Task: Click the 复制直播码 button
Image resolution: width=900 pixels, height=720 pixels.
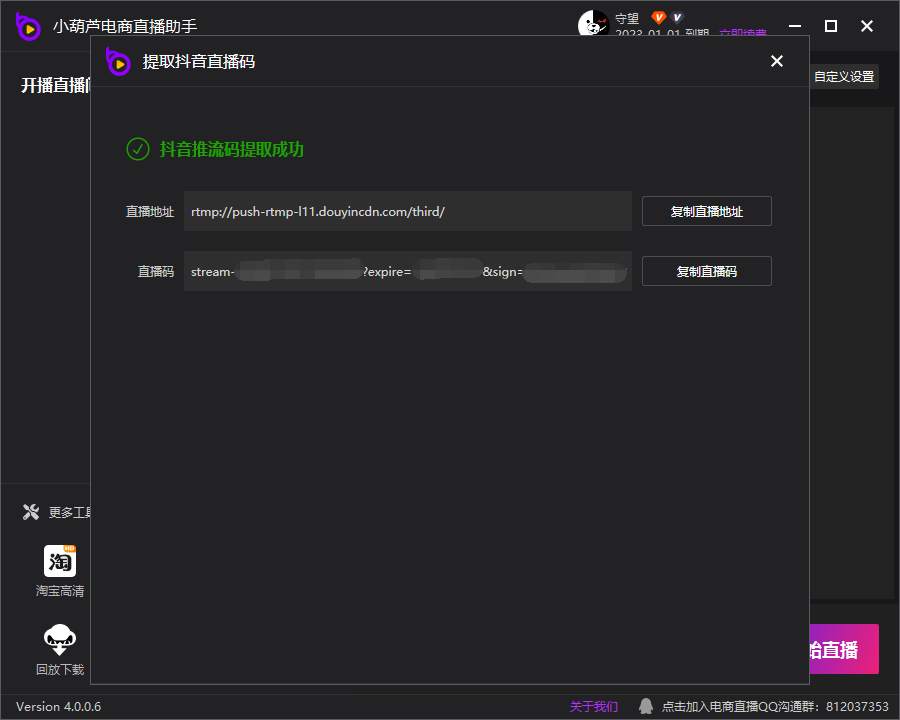Action: (x=707, y=271)
